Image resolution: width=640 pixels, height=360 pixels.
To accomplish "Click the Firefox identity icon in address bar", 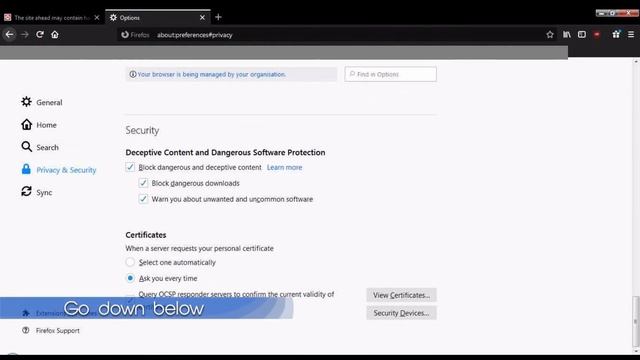I will 125,35.
